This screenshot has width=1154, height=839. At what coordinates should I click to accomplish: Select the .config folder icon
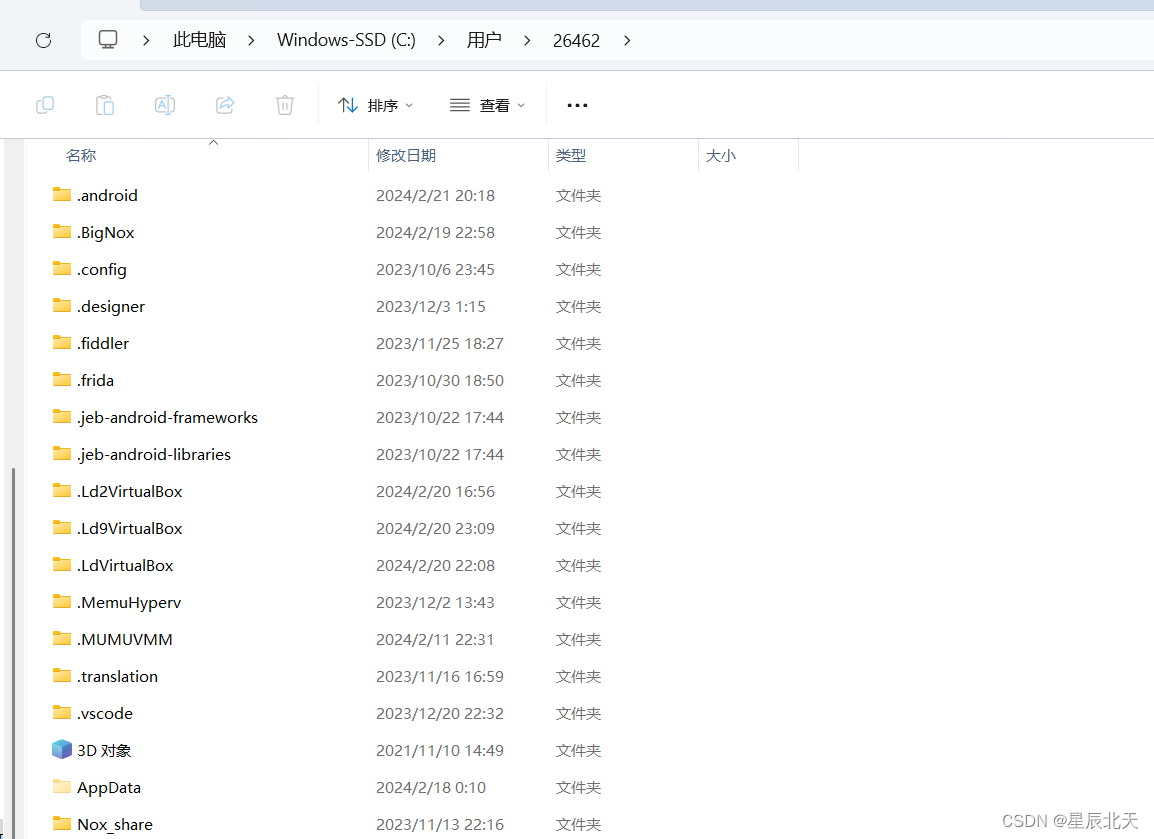[62, 269]
